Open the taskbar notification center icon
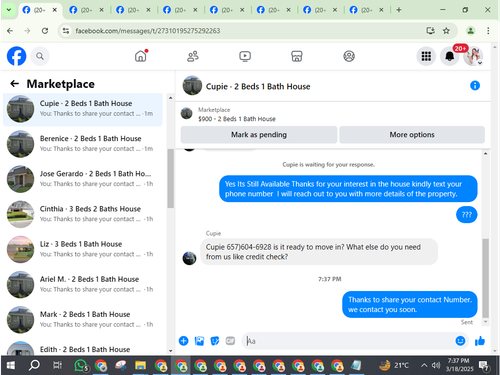This screenshot has height=375, width=500. (x=484, y=366)
